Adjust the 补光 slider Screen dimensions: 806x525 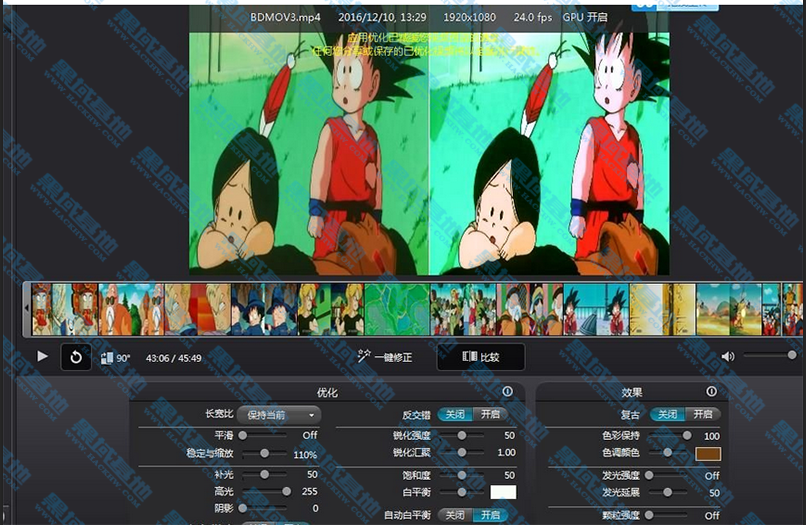click(264, 474)
